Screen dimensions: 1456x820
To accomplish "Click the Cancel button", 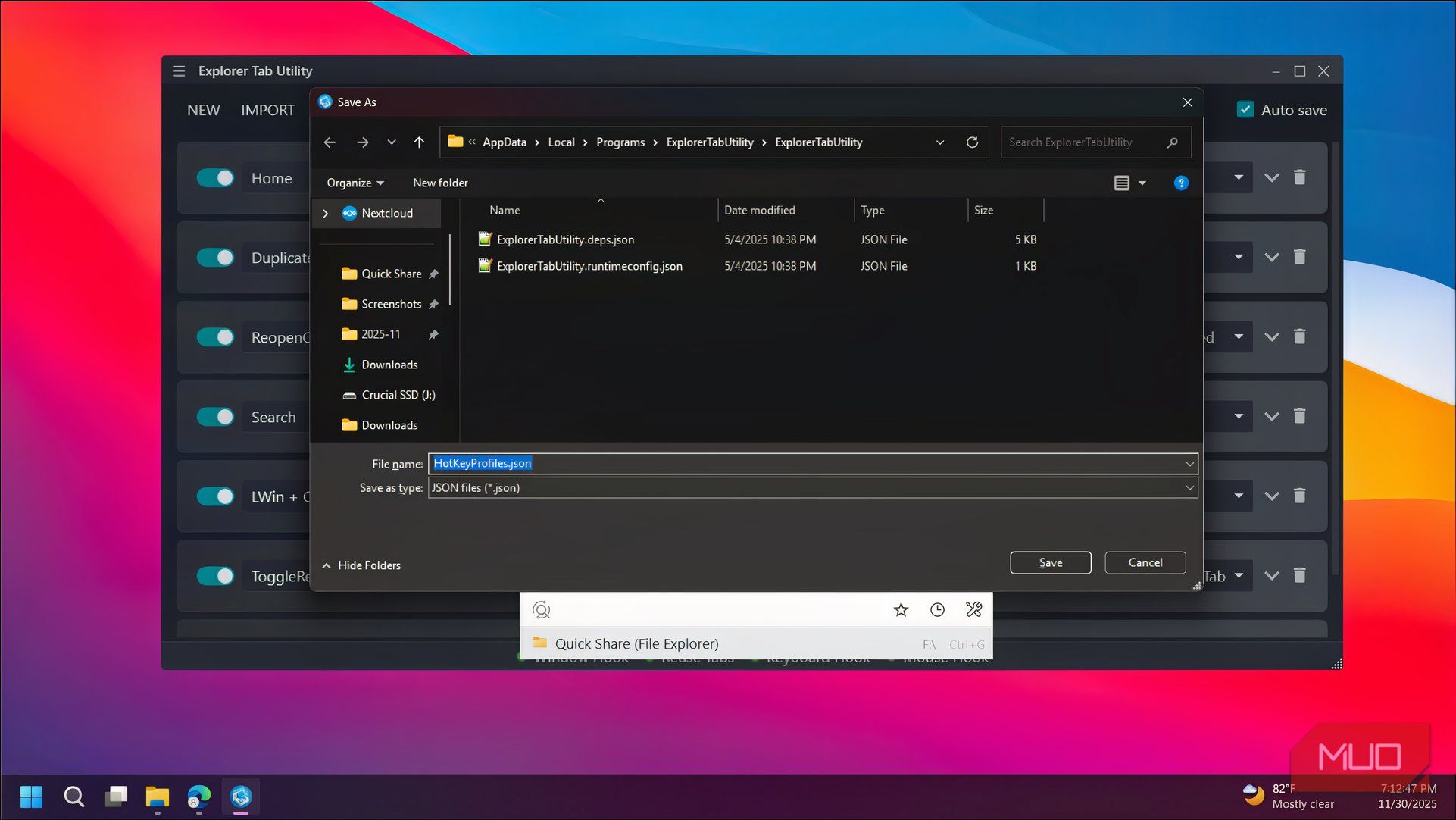I will click(x=1145, y=562).
